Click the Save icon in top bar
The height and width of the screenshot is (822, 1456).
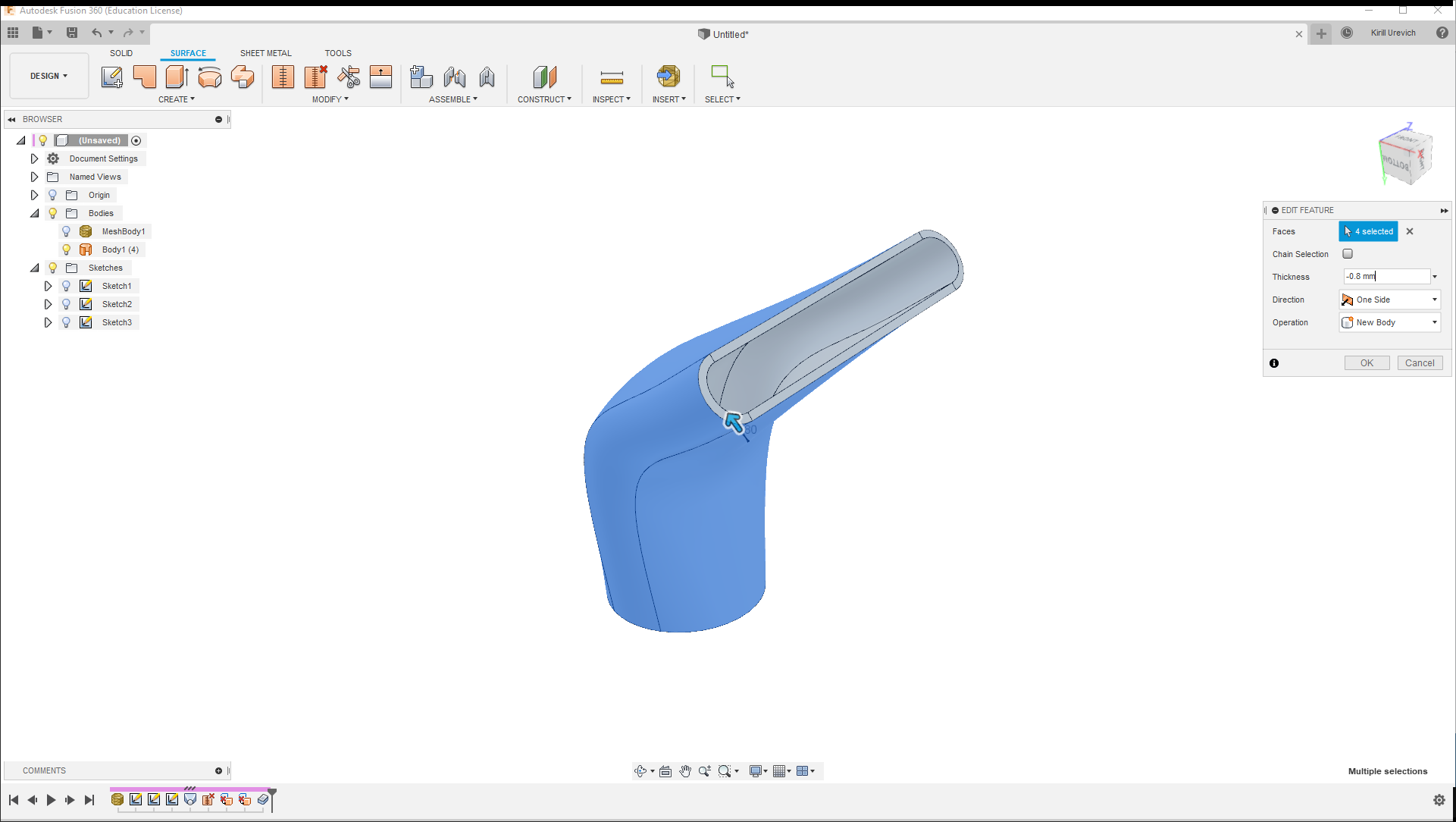point(72,33)
